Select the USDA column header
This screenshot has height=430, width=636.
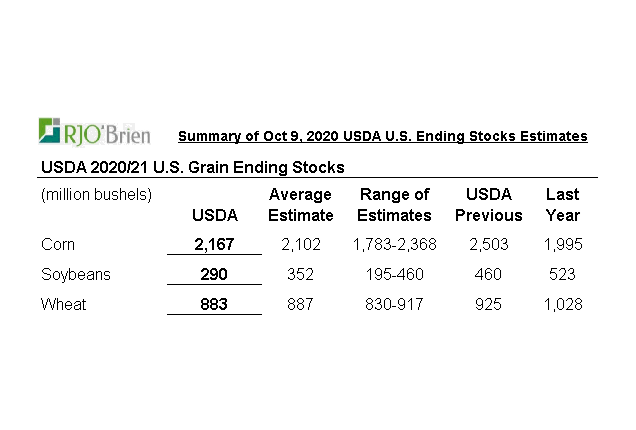pos(214,215)
